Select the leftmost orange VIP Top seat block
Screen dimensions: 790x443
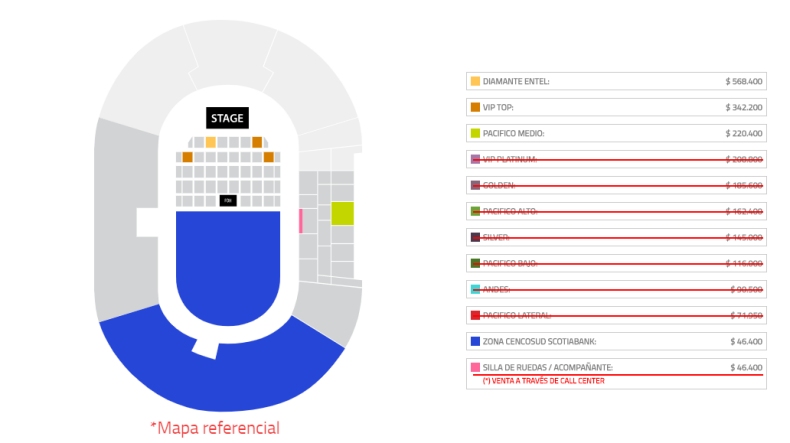click(187, 157)
